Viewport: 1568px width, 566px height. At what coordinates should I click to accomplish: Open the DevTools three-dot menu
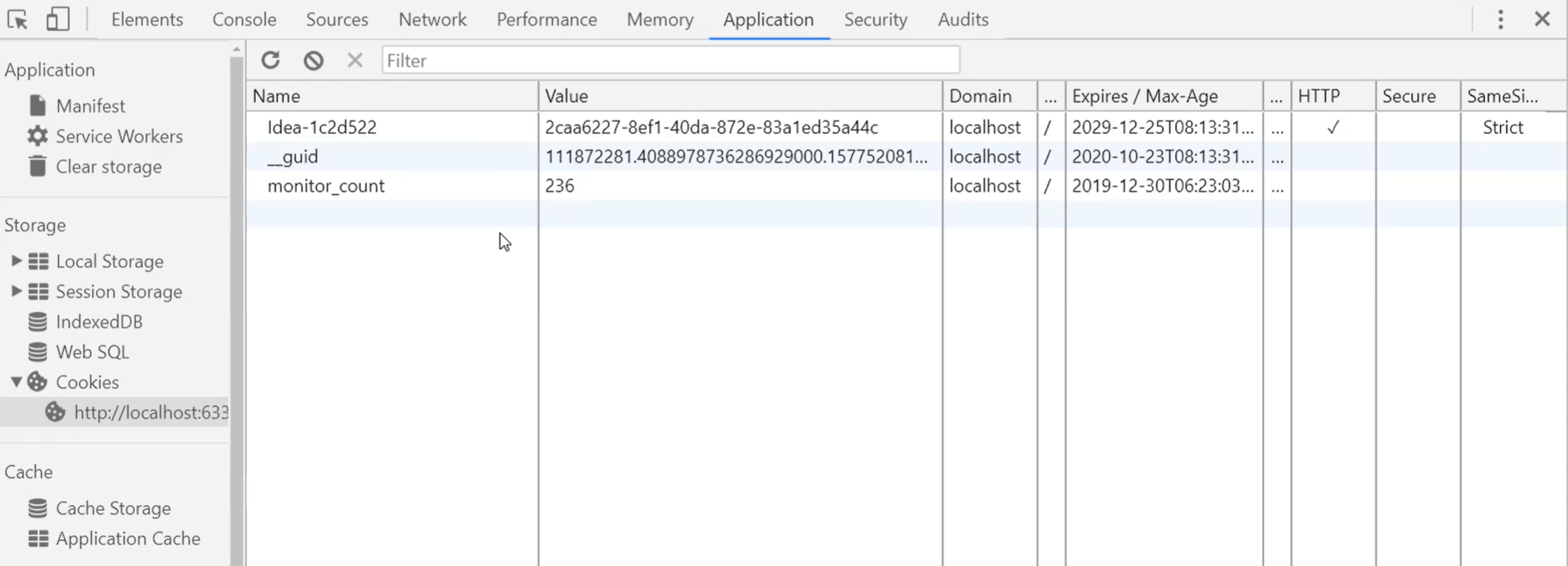coord(1500,19)
